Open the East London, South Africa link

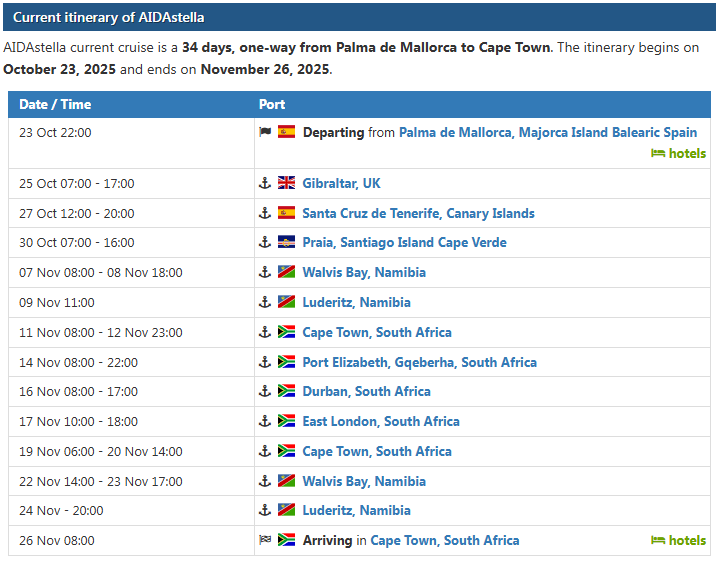pos(381,421)
